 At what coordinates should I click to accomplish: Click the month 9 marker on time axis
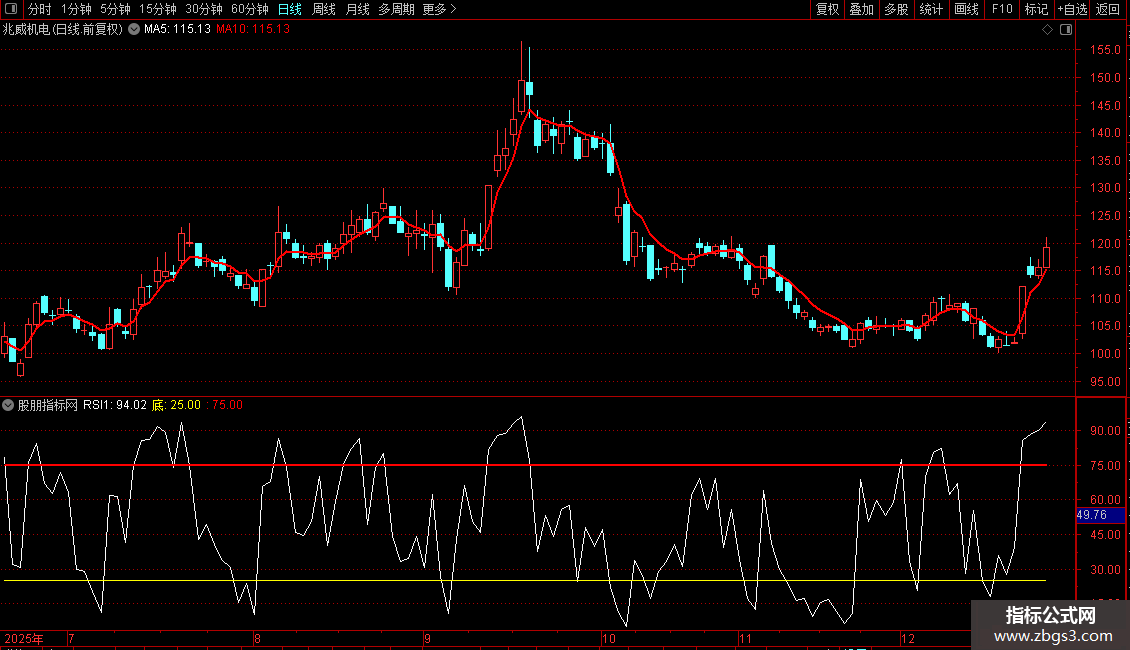click(427, 638)
